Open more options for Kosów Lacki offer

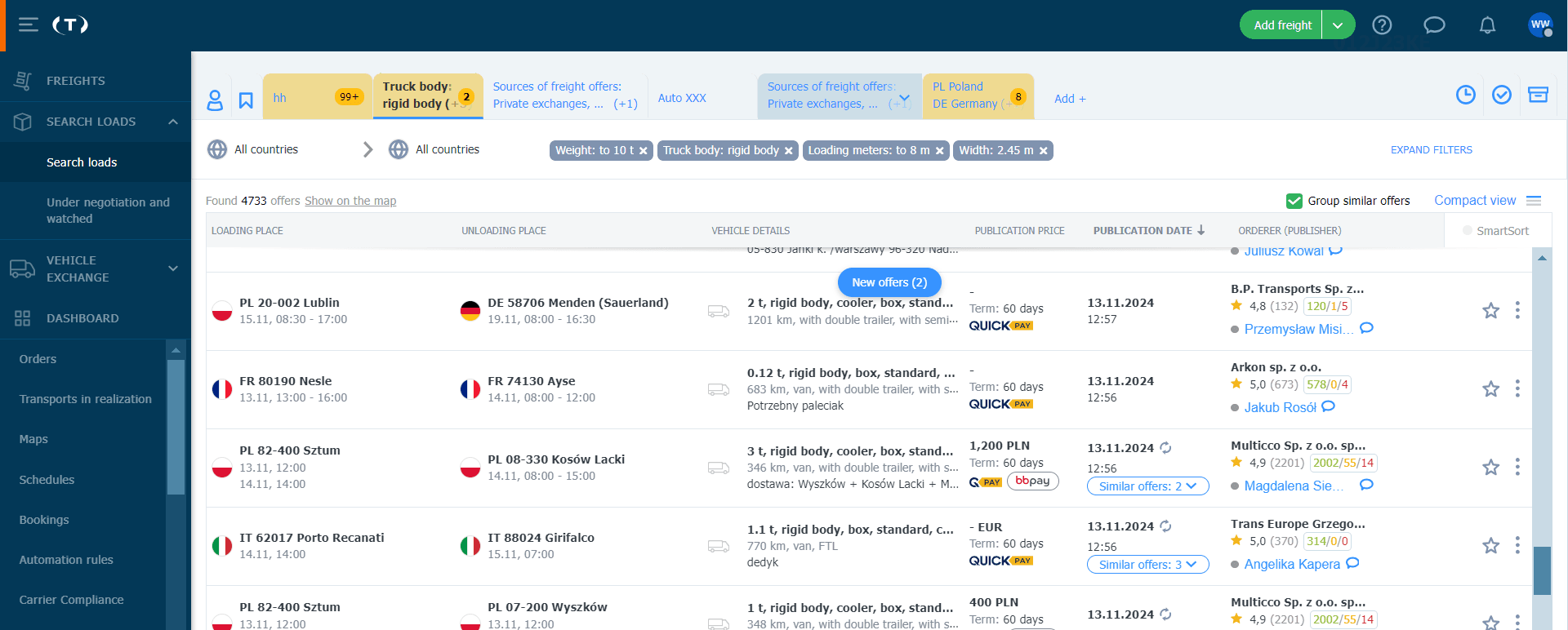[1517, 467]
